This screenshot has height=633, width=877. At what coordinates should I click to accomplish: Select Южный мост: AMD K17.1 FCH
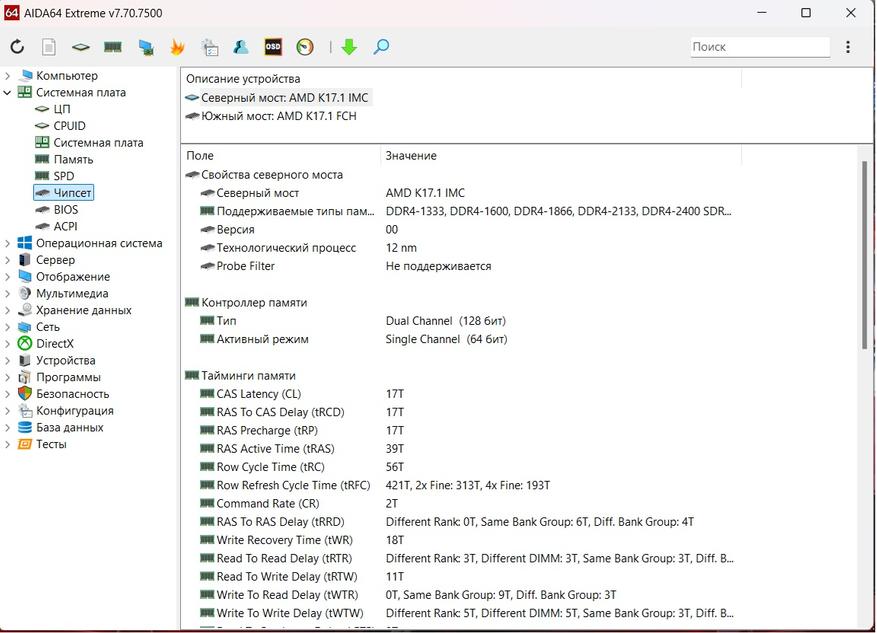point(278,116)
